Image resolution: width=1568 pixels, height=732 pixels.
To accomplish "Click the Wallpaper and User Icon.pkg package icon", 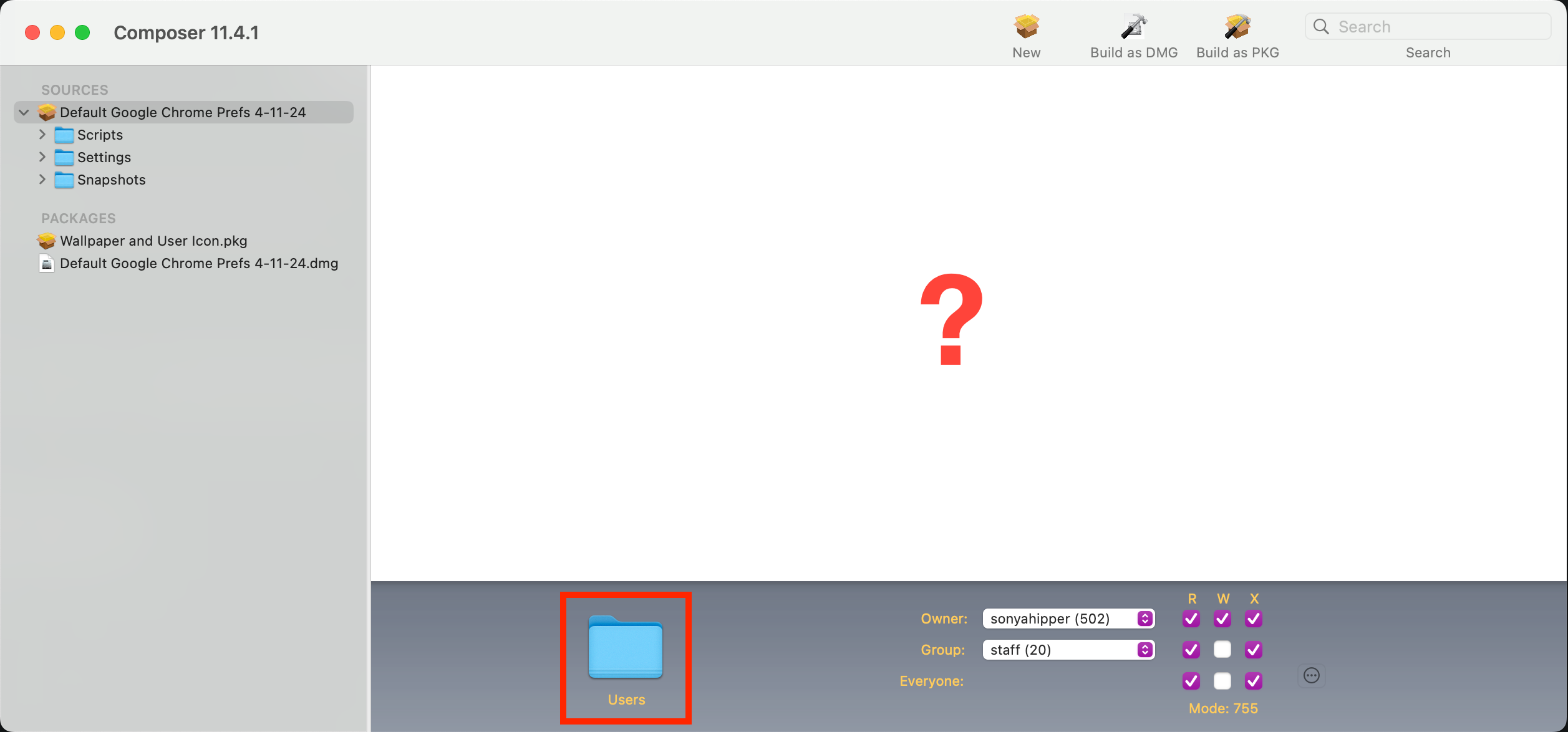I will point(47,241).
